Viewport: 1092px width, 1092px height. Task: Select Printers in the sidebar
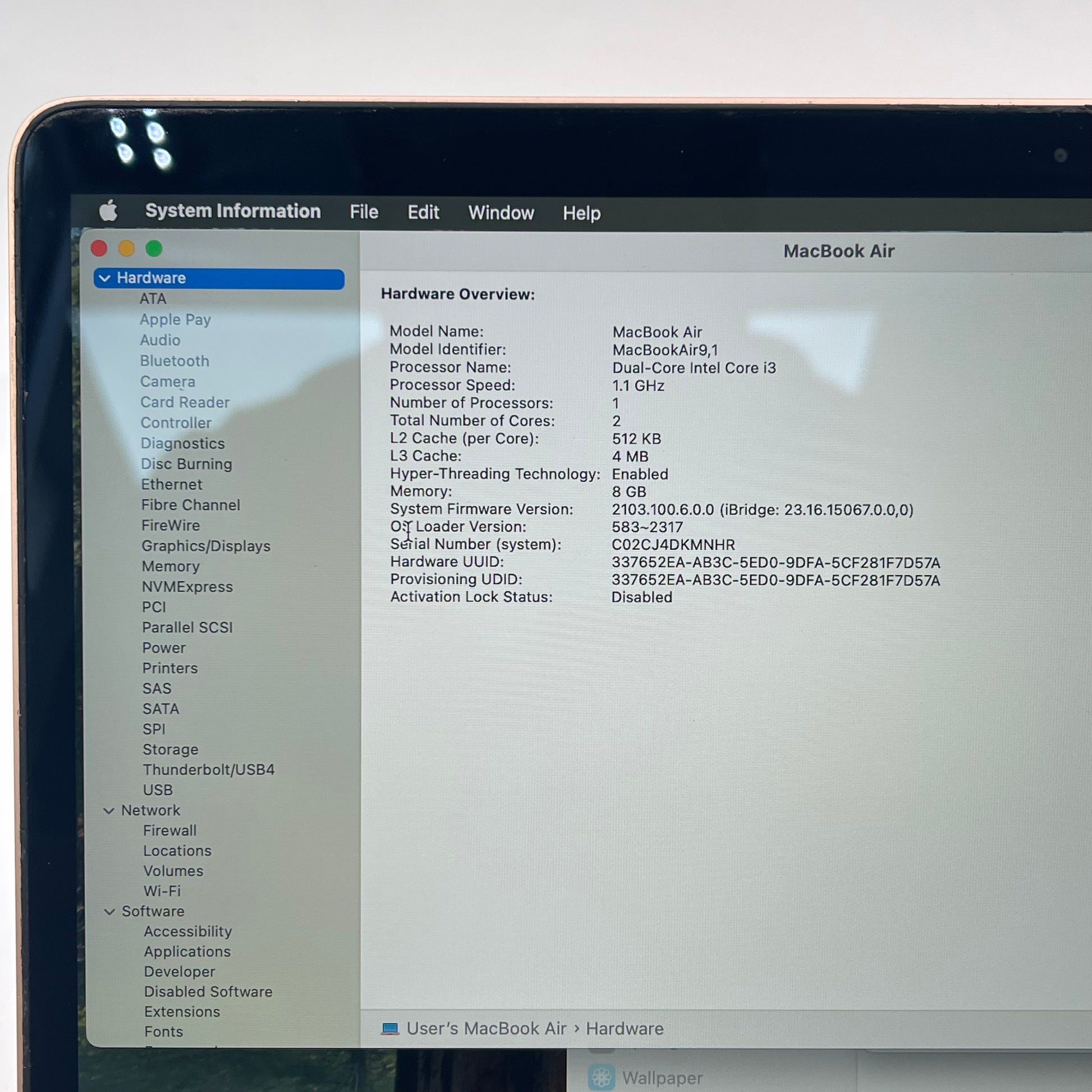(170, 668)
